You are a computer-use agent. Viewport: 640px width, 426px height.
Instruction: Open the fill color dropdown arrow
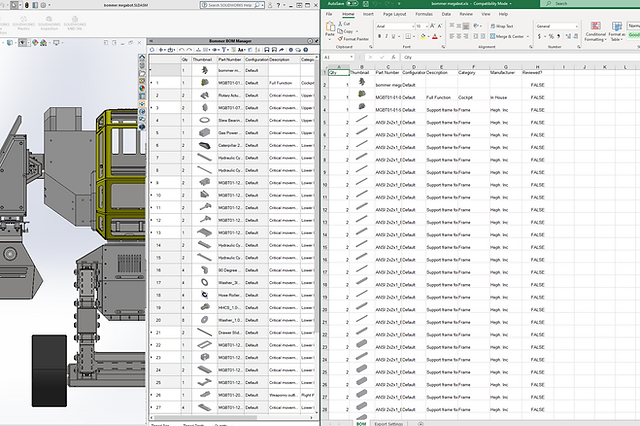(x=429, y=36)
